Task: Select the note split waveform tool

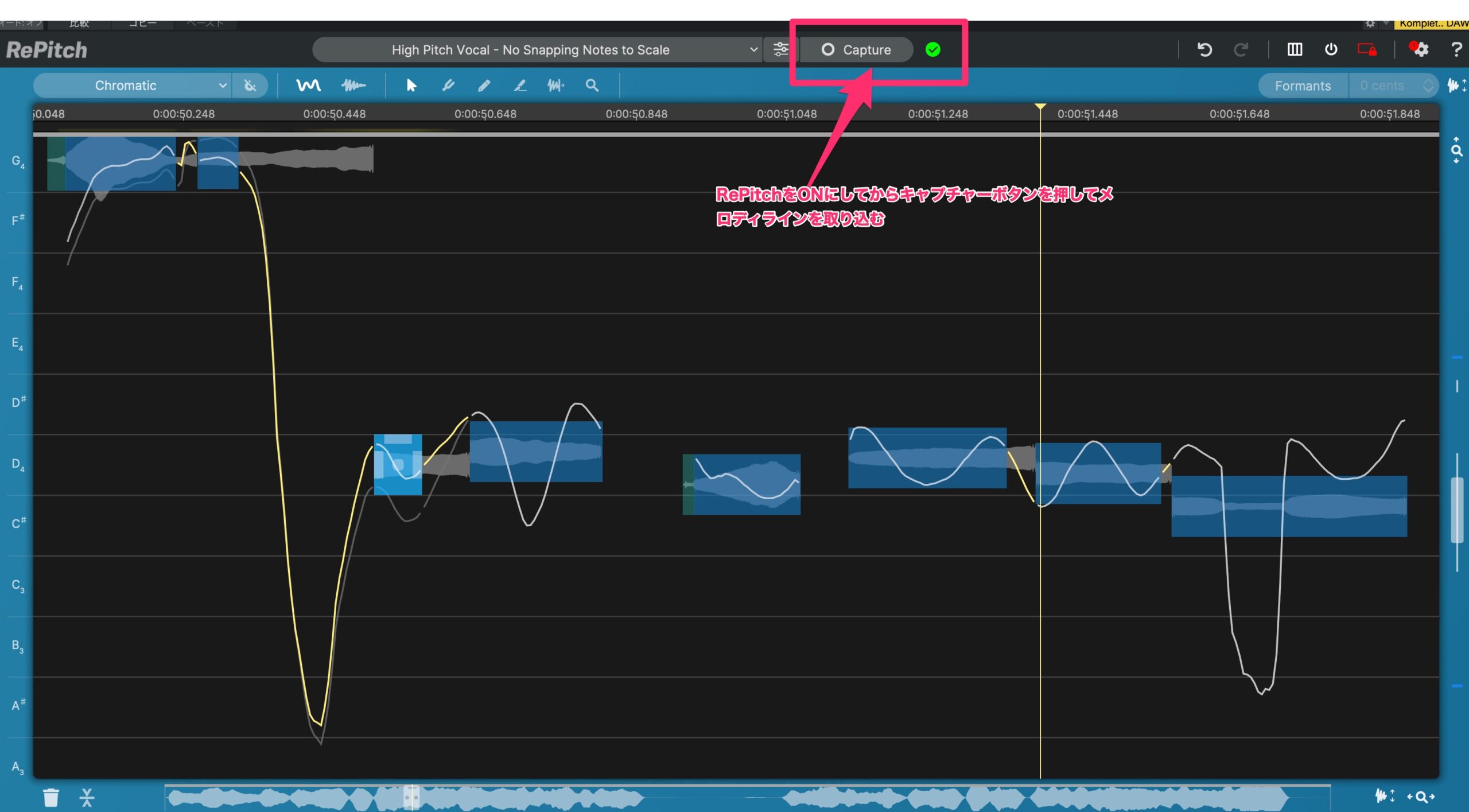Action: tap(555, 86)
